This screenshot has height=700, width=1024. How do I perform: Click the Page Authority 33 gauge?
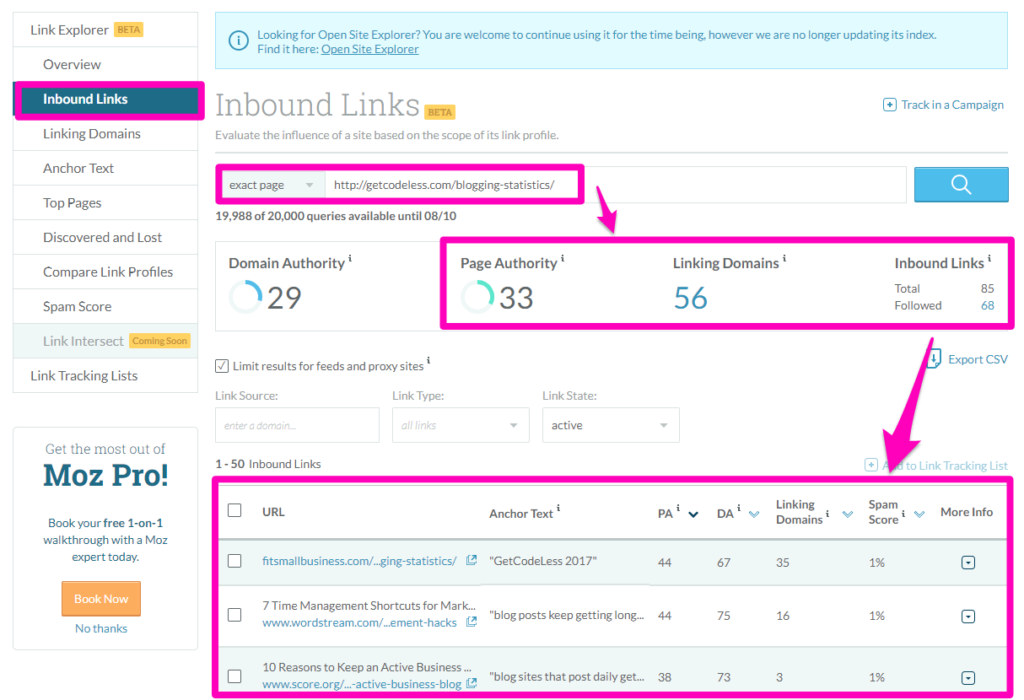point(477,297)
